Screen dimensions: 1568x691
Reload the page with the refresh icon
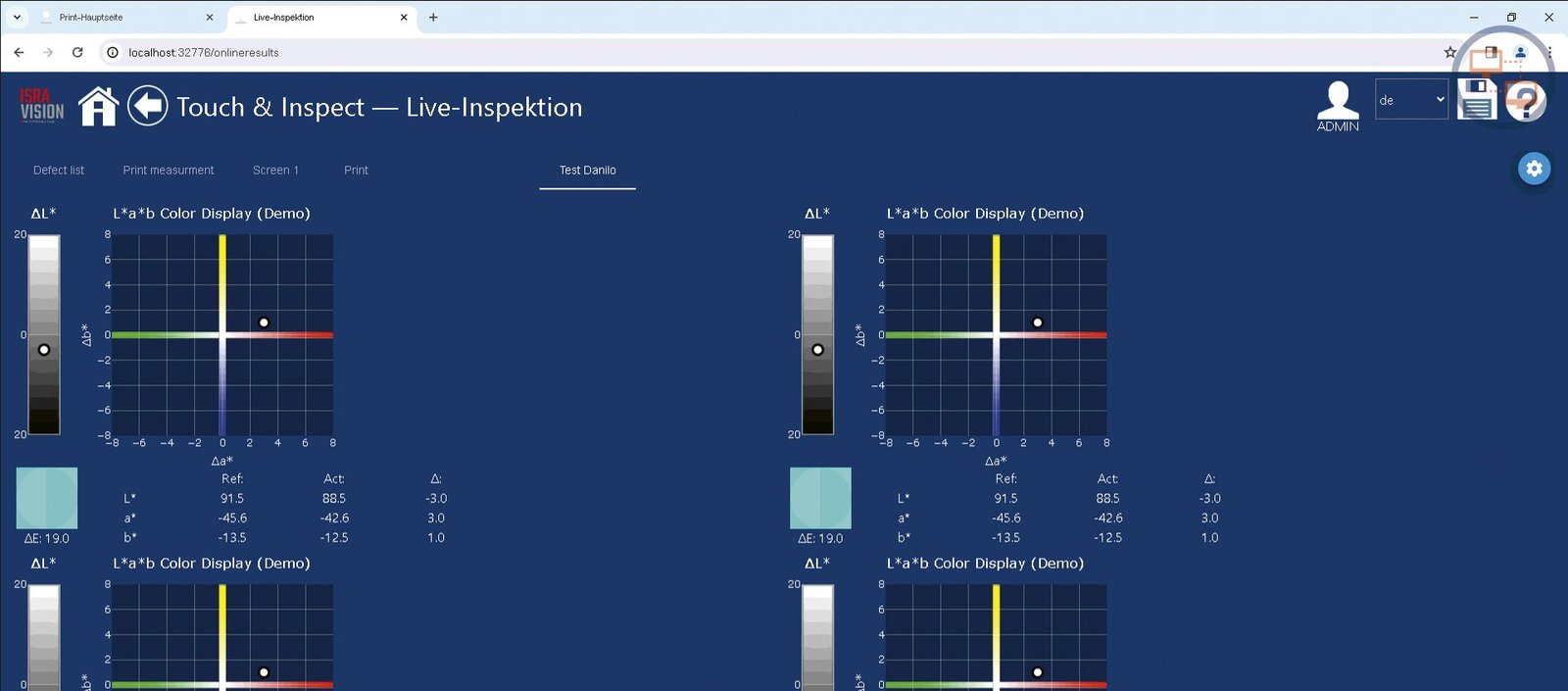click(x=77, y=52)
